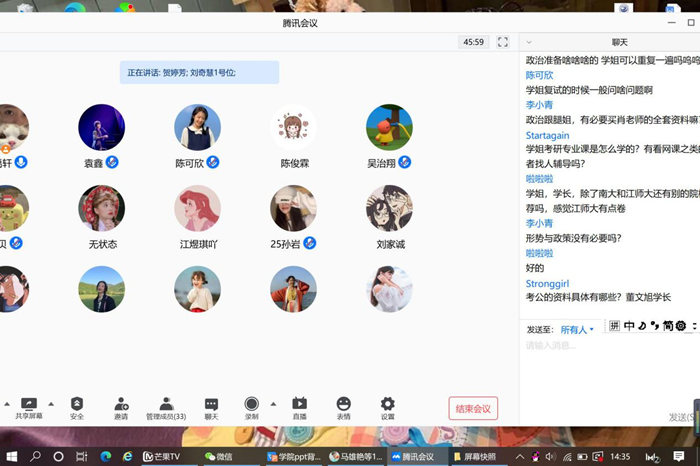Select 袁鑫's avatar

coord(101,127)
